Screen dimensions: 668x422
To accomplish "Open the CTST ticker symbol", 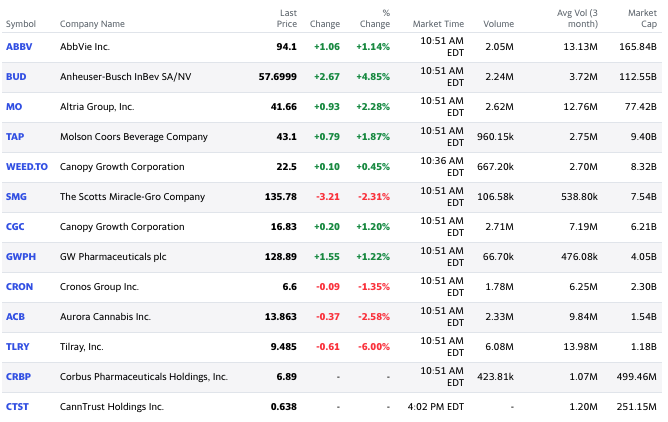I will (17, 407).
